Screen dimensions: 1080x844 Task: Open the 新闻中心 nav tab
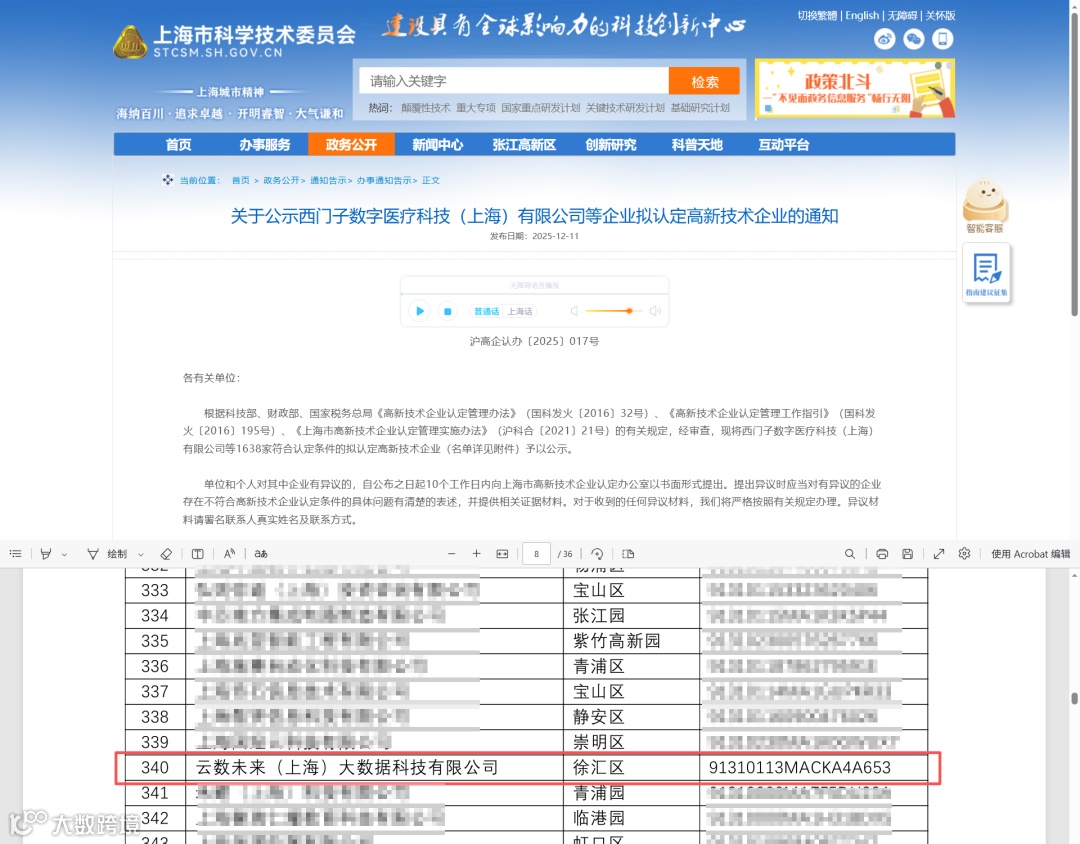[438, 145]
